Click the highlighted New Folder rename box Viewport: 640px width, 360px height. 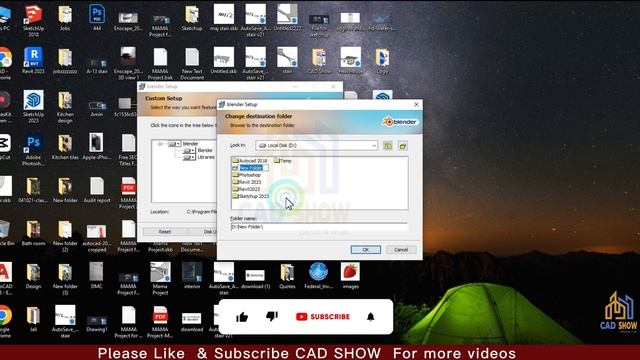coord(253,168)
